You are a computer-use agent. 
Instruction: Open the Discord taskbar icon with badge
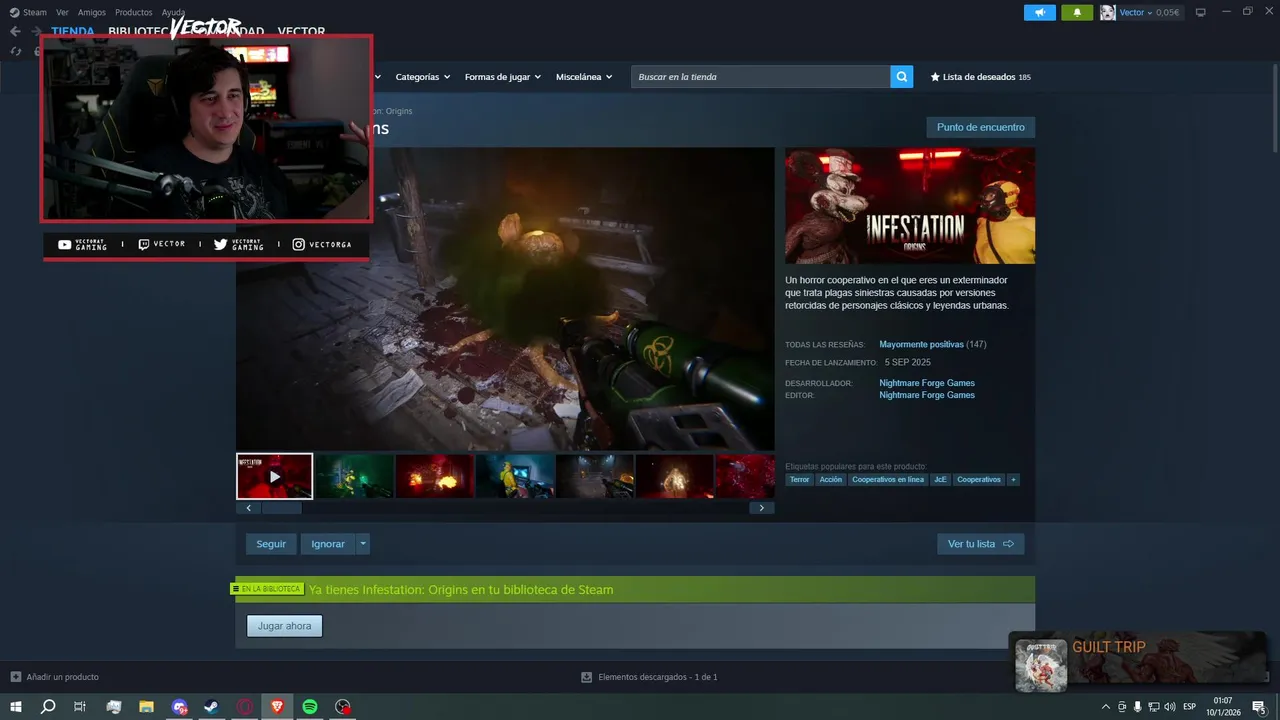coord(179,707)
